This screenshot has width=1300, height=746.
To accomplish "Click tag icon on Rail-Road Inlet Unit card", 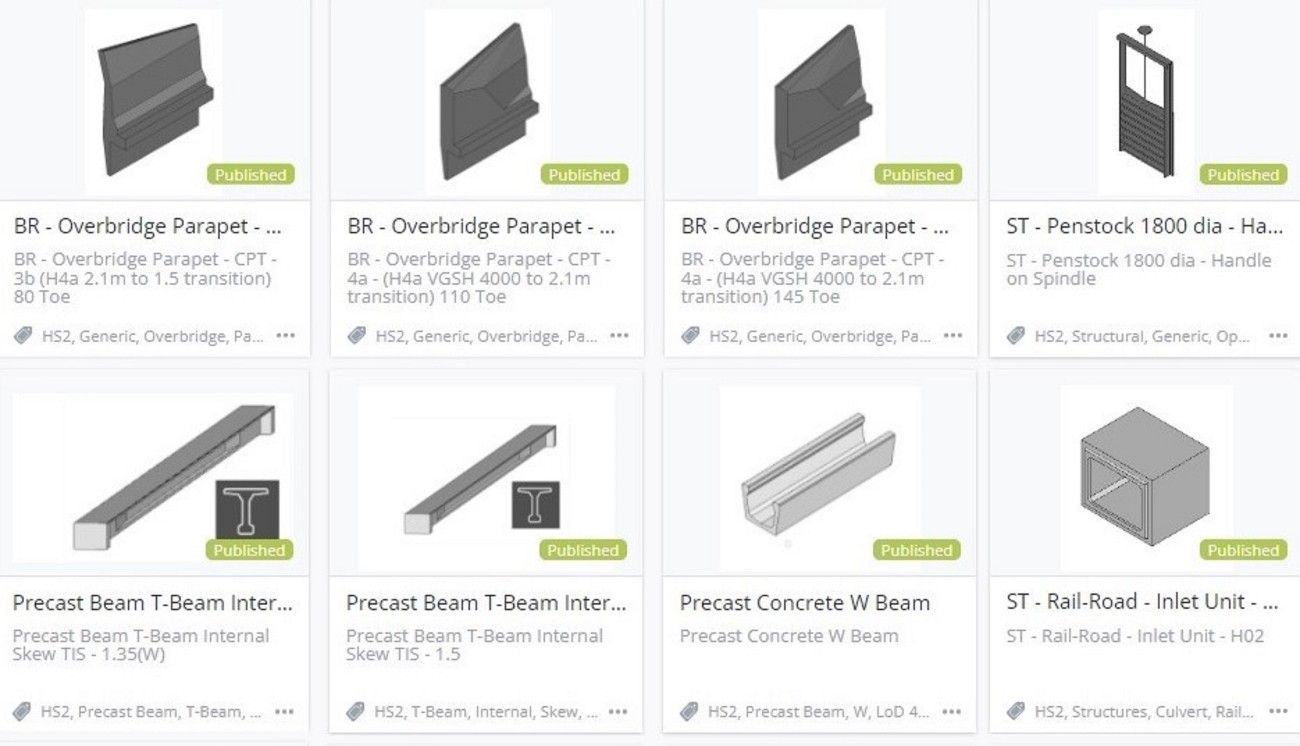I will pos(1016,712).
